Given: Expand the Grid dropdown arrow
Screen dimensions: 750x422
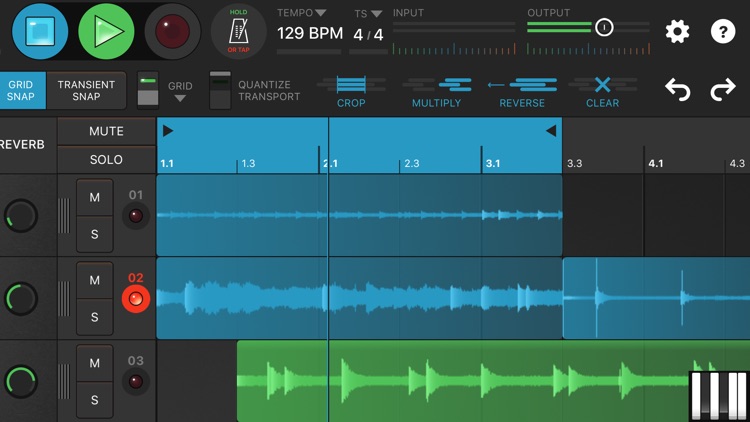Looking at the screenshot, I should [180, 99].
